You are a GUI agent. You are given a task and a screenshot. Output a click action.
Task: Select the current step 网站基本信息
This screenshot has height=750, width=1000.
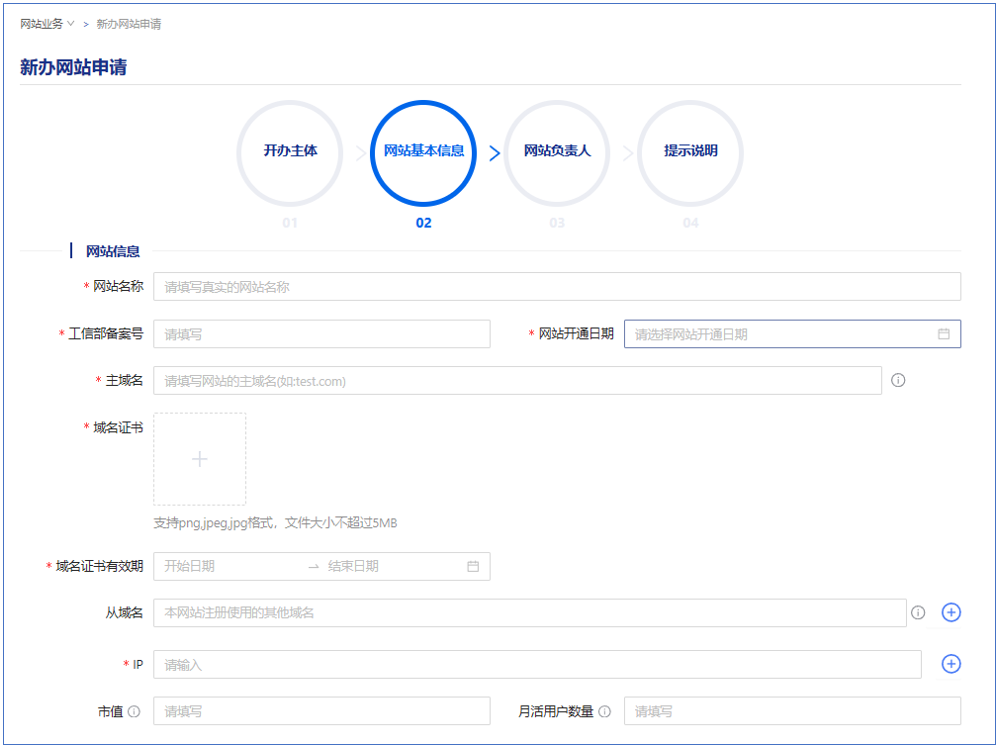(x=424, y=152)
